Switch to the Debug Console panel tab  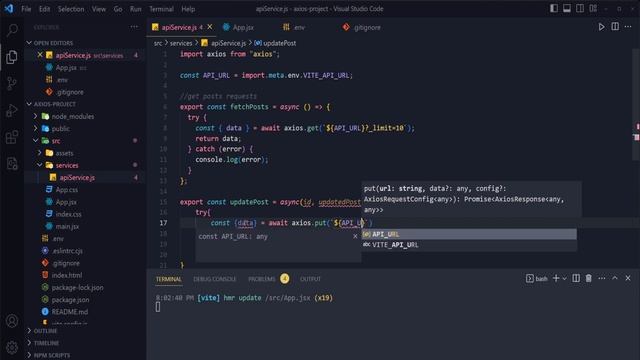click(215, 279)
